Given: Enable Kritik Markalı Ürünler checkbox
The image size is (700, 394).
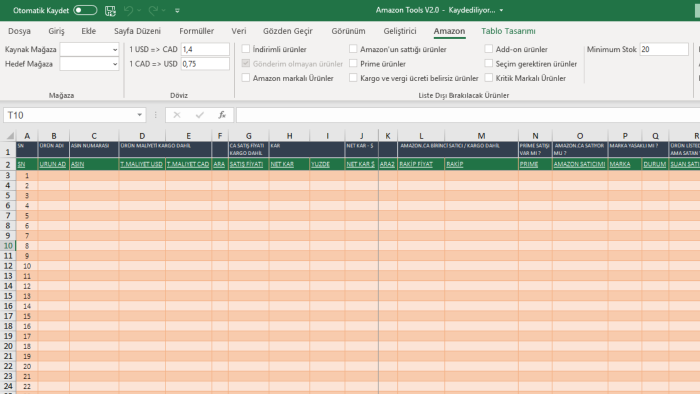Looking at the screenshot, I should (489, 78).
